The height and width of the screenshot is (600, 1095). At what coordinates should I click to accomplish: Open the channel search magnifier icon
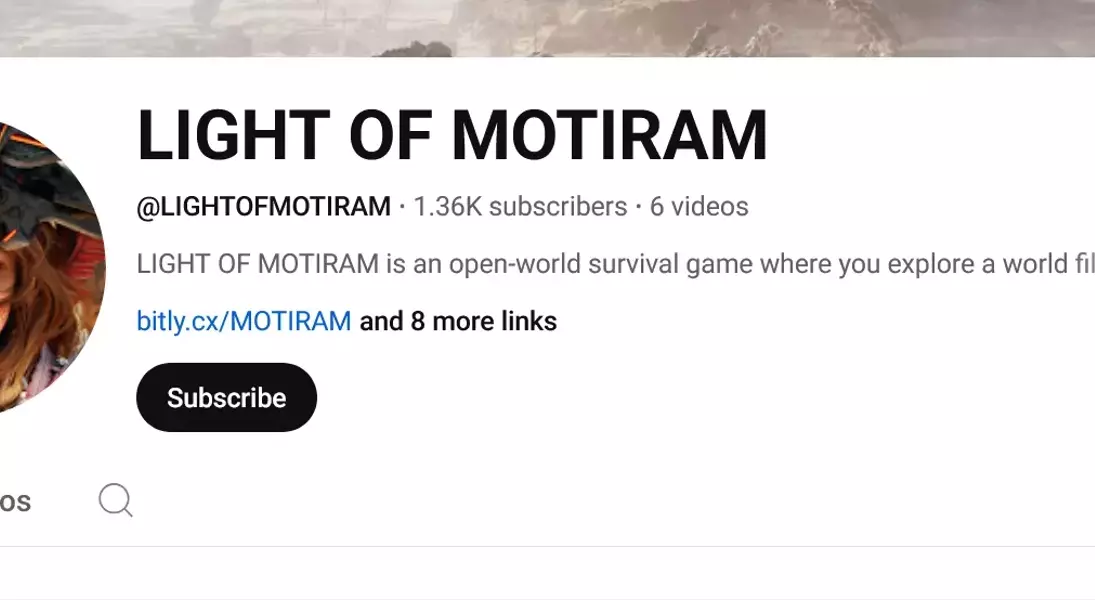[115, 500]
